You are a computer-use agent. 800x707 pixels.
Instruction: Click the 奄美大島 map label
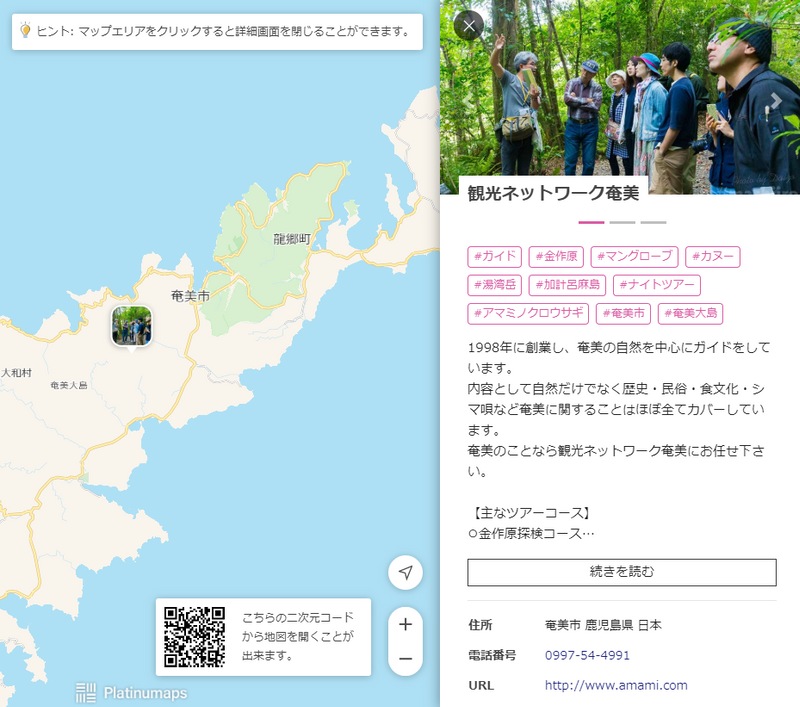pos(69,385)
